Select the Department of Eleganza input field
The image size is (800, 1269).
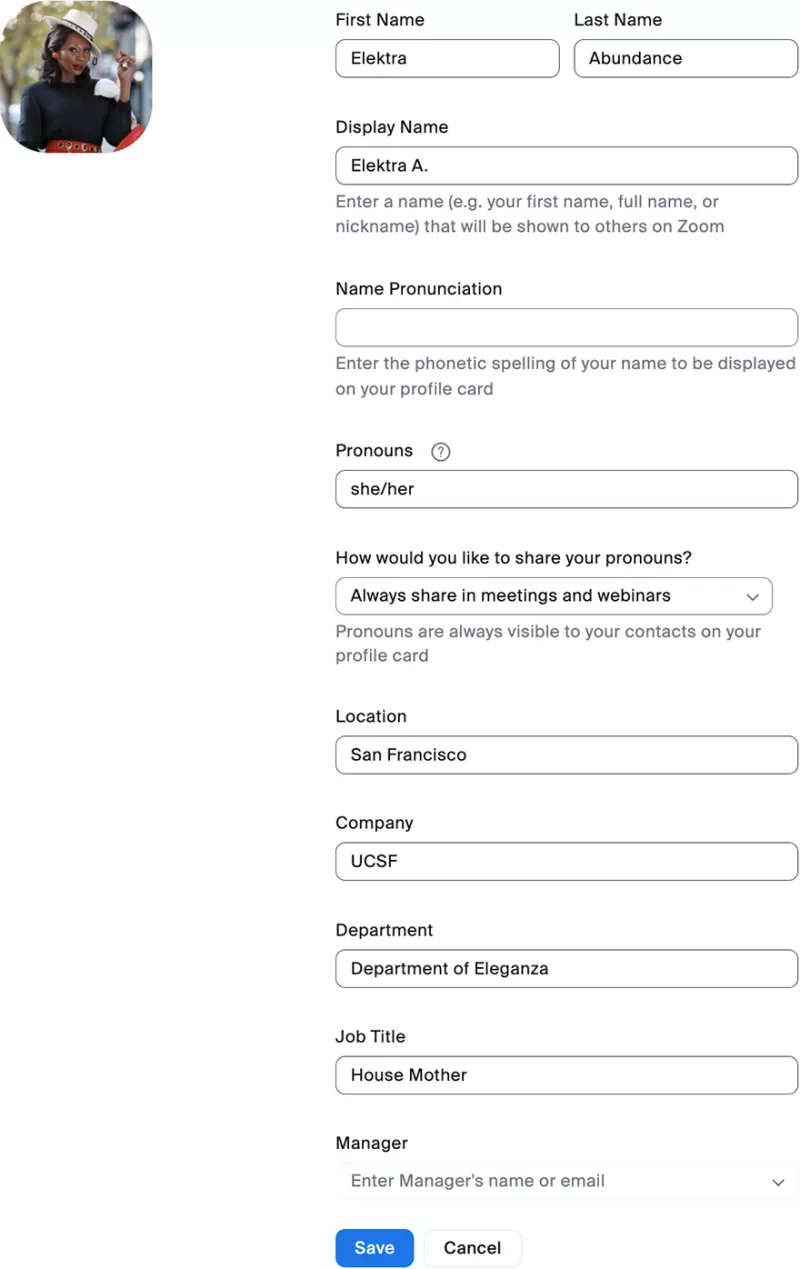[567, 968]
